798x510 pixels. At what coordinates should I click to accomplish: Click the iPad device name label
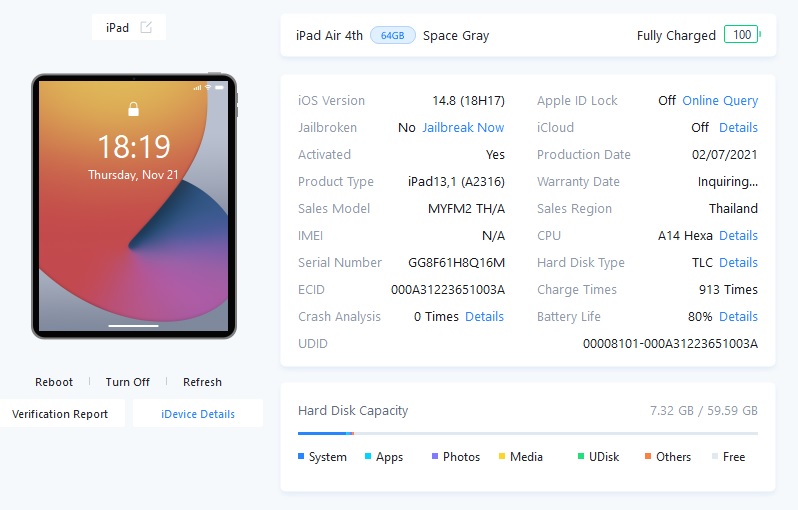click(x=118, y=27)
